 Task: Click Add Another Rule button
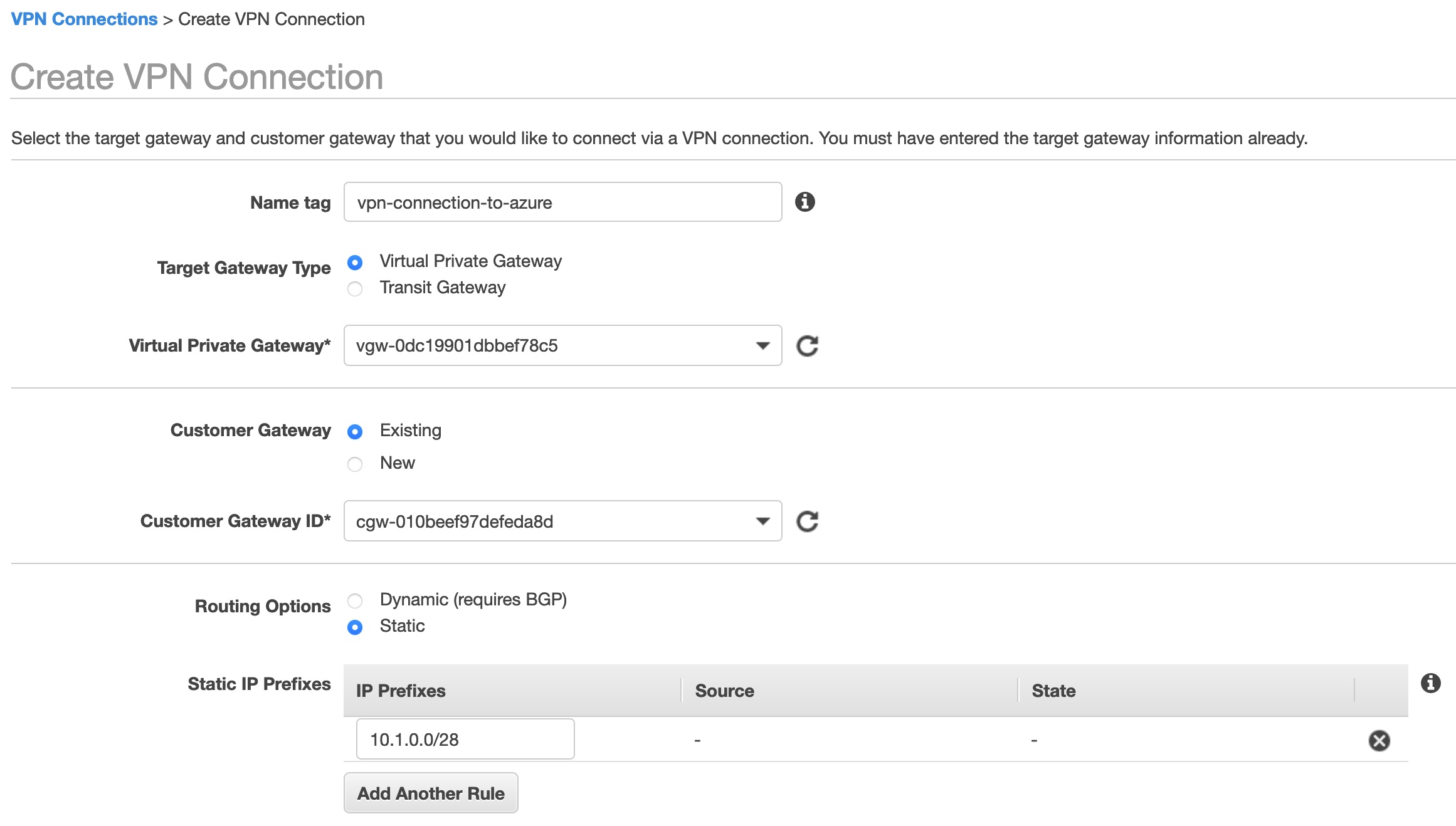(x=431, y=793)
